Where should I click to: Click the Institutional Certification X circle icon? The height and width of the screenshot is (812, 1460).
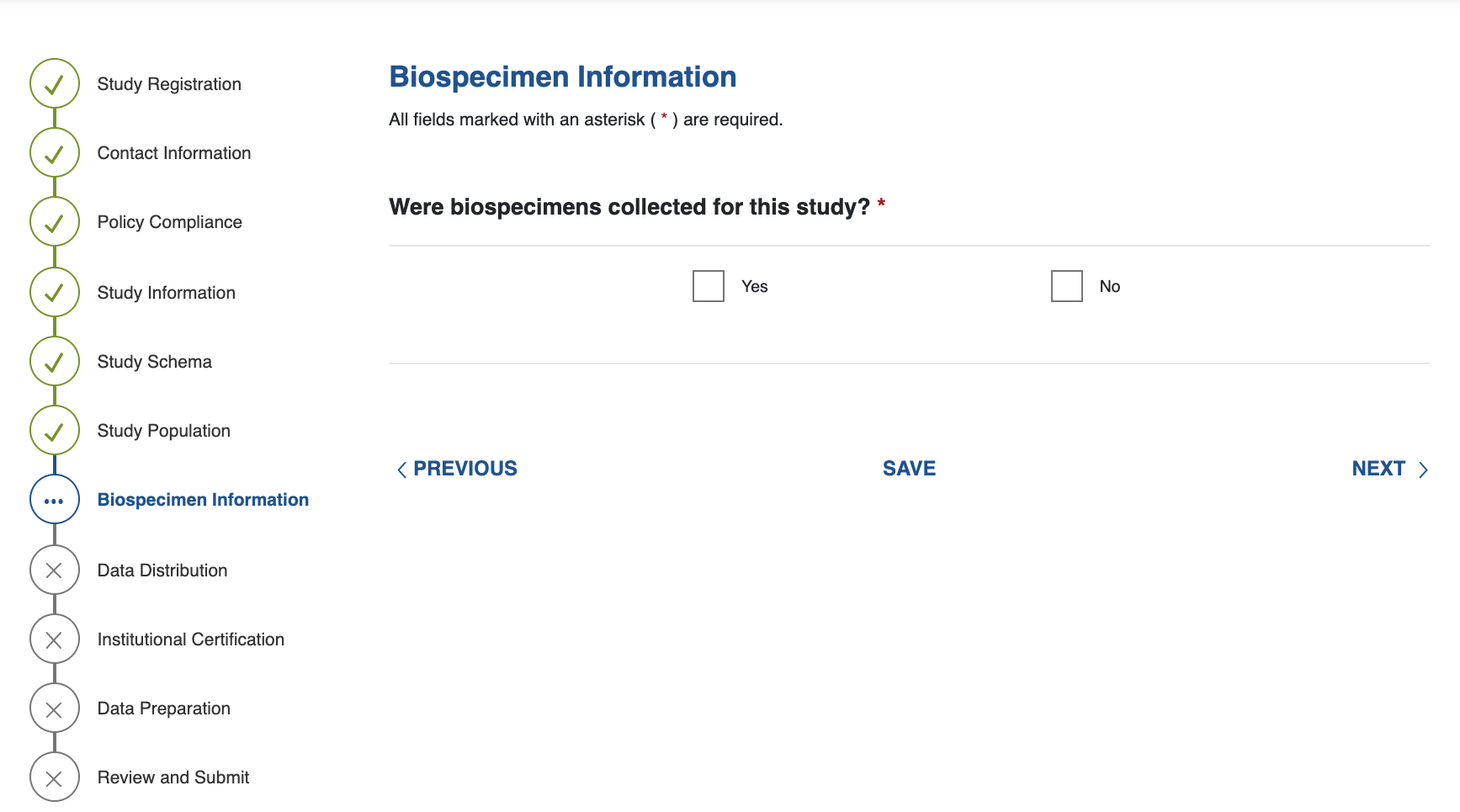[x=55, y=640]
